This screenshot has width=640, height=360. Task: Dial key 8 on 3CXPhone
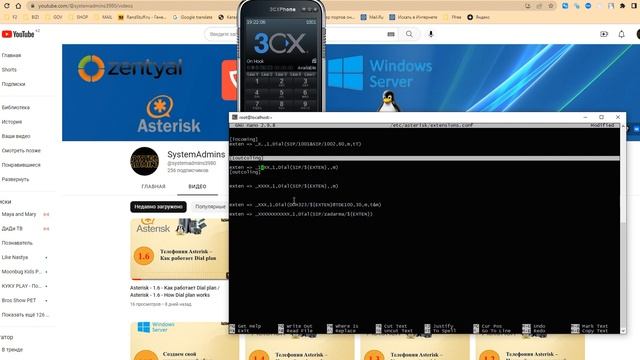(x=281, y=105)
